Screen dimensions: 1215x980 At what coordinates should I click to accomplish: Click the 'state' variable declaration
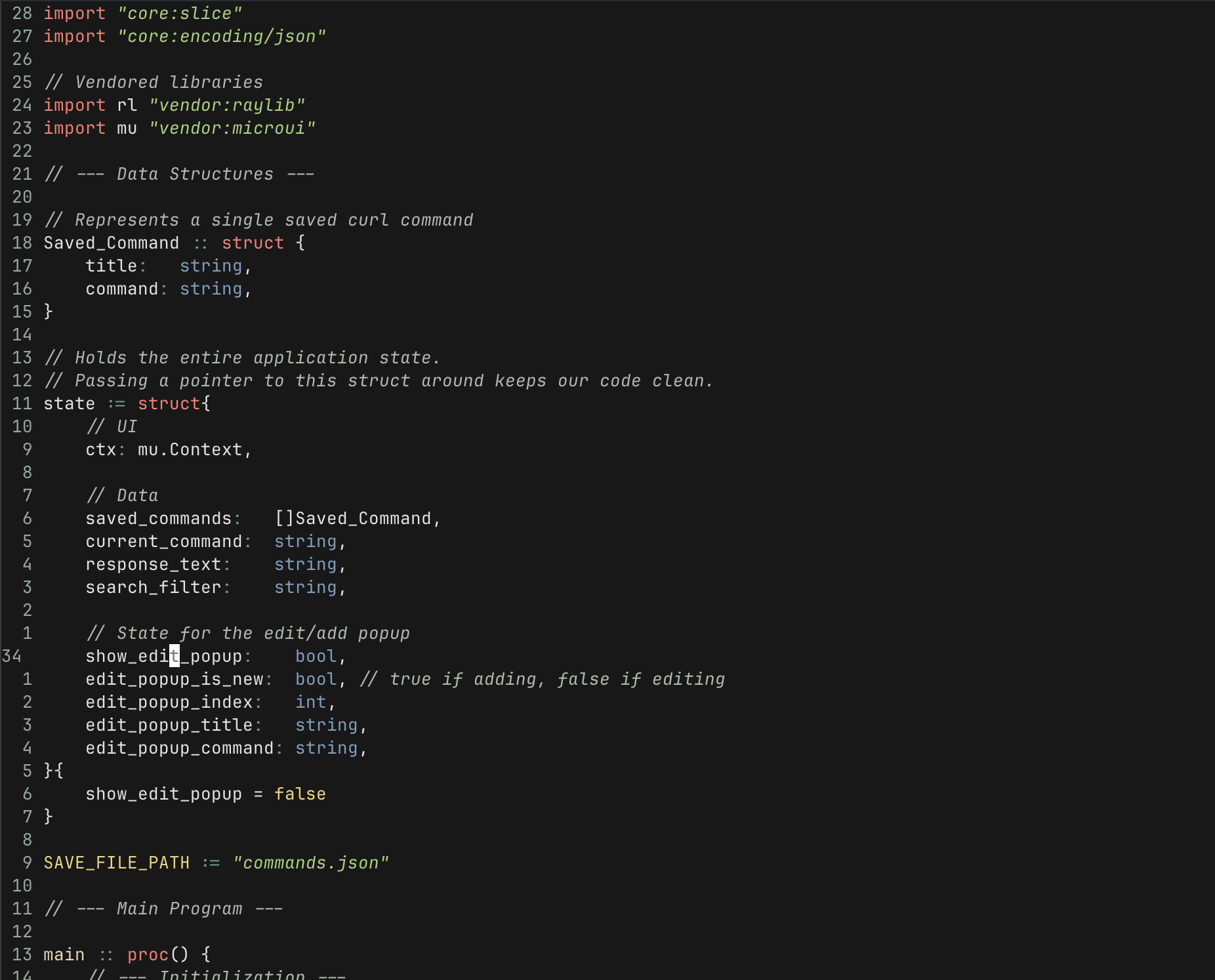[70, 403]
